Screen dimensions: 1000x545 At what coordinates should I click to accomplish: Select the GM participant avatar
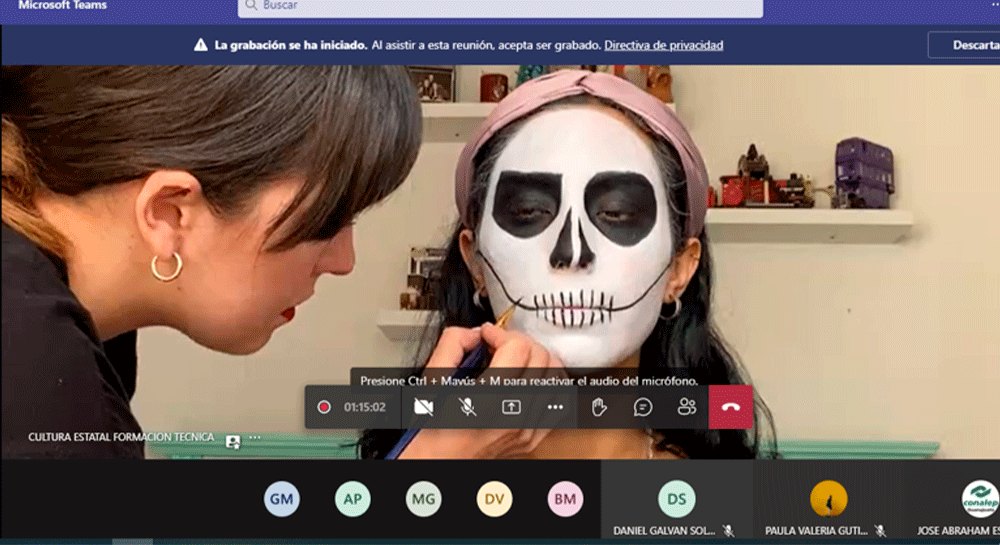click(x=282, y=498)
